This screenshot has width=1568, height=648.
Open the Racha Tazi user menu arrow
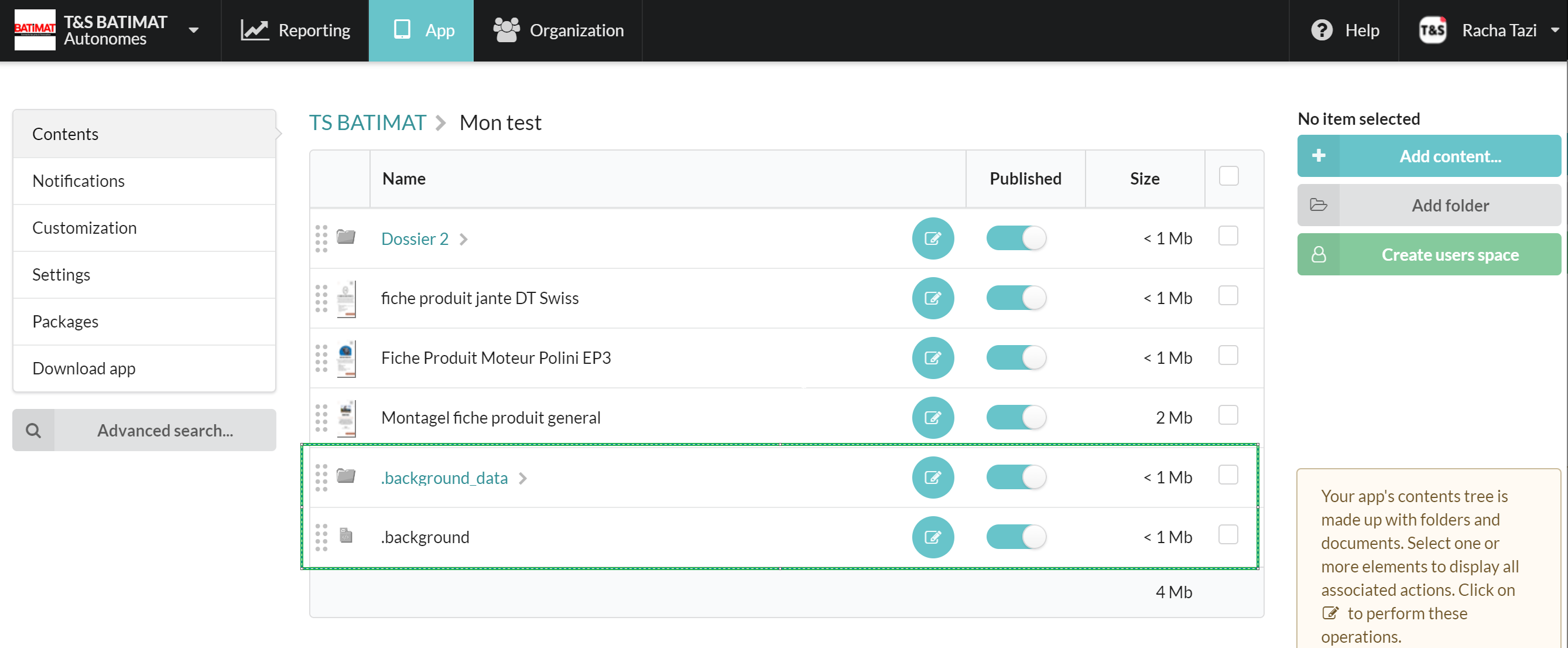tap(1555, 30)
